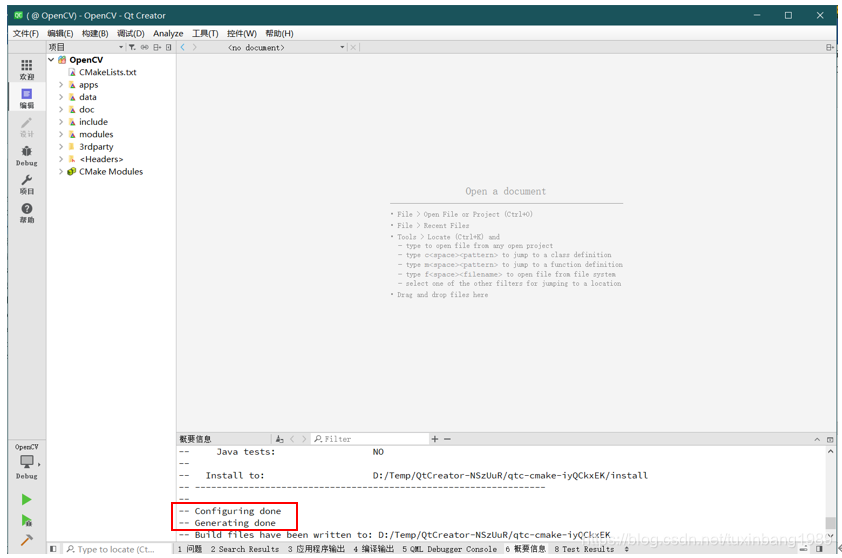Expand the data folder
The width and height of the screenshot is (842, 558).
pyautogui.click(x=61, y=97)
